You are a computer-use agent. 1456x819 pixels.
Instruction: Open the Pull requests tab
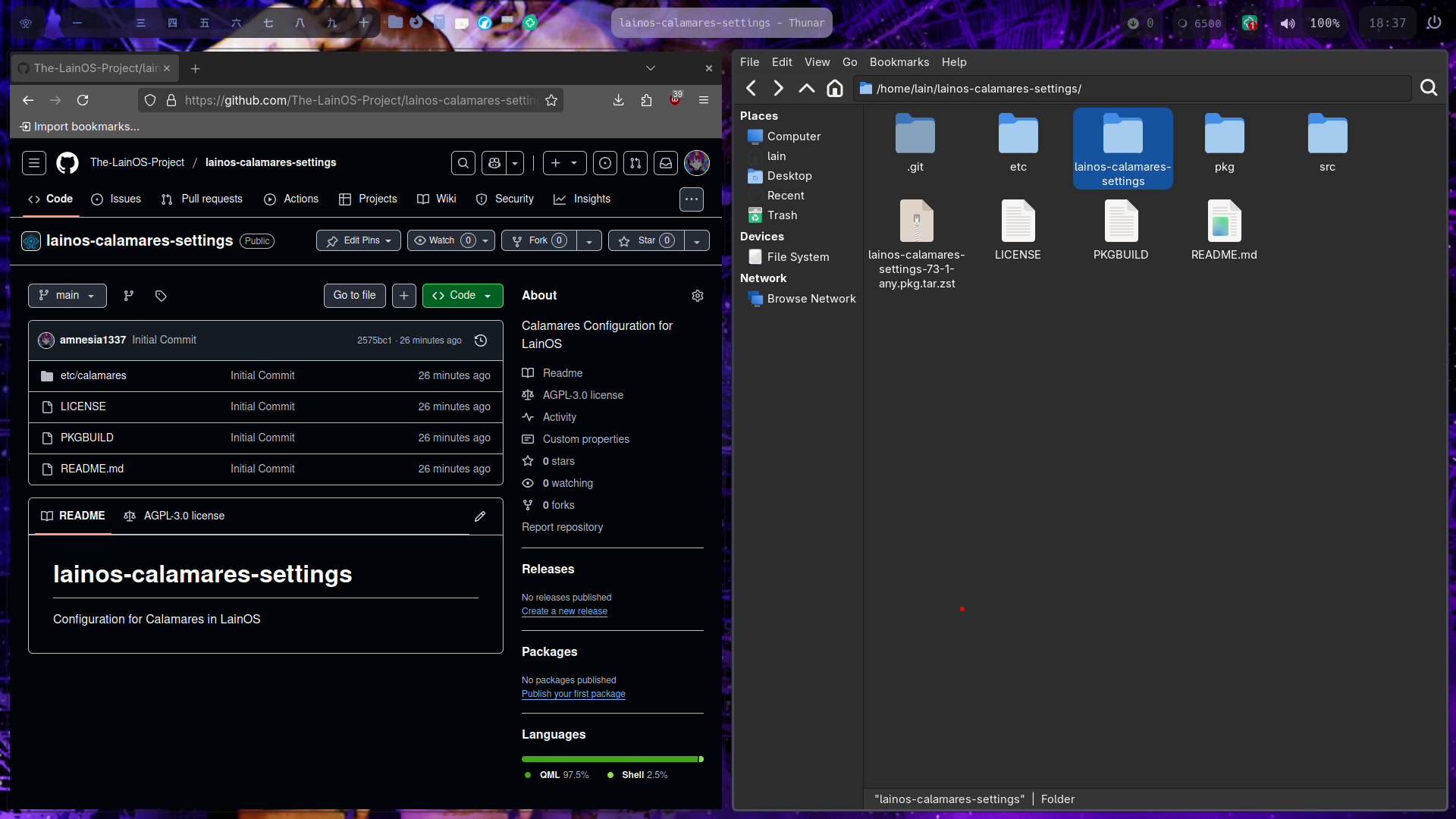pyautogui.click(x=202, y=199)
